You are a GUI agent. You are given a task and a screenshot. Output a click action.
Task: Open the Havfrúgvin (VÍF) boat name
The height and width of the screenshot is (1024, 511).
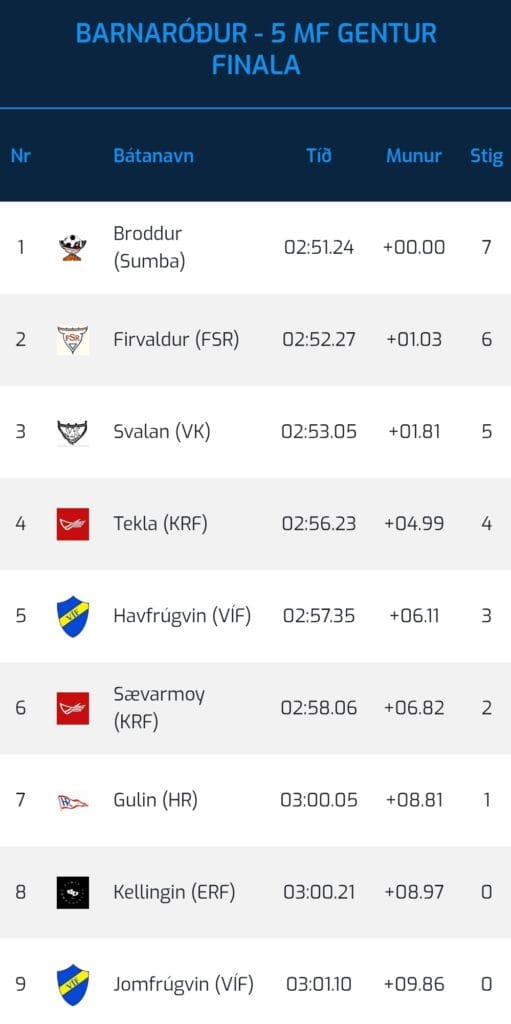(182, 616)
